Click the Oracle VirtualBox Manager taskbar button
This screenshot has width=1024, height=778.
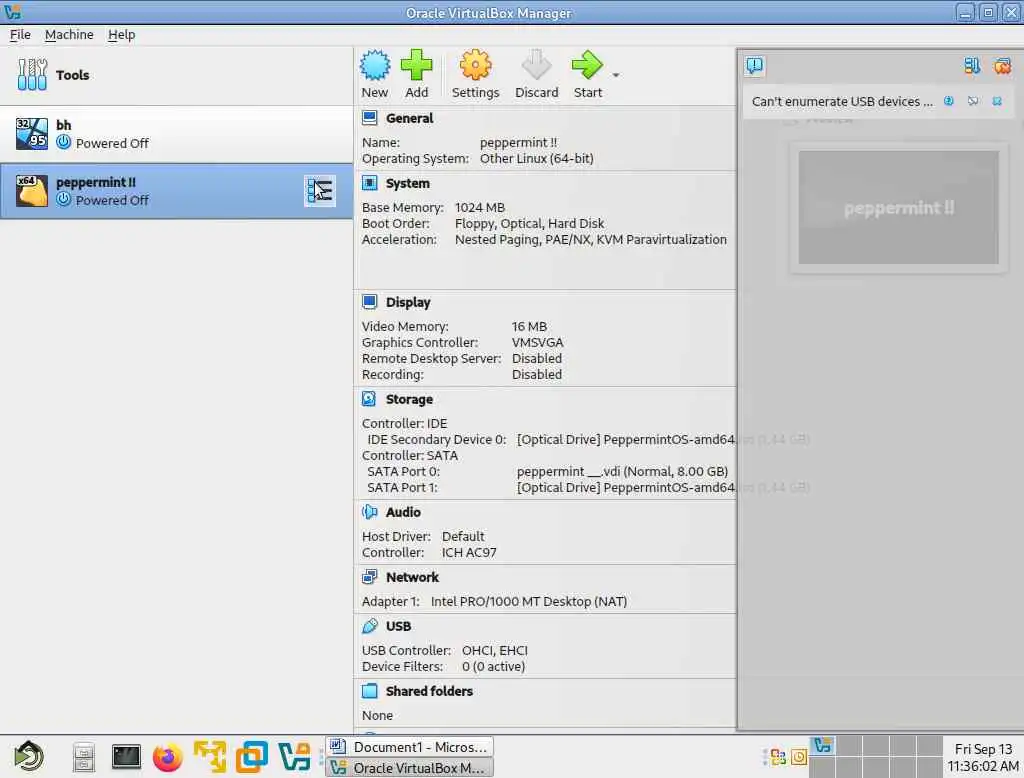coord(409,768)
